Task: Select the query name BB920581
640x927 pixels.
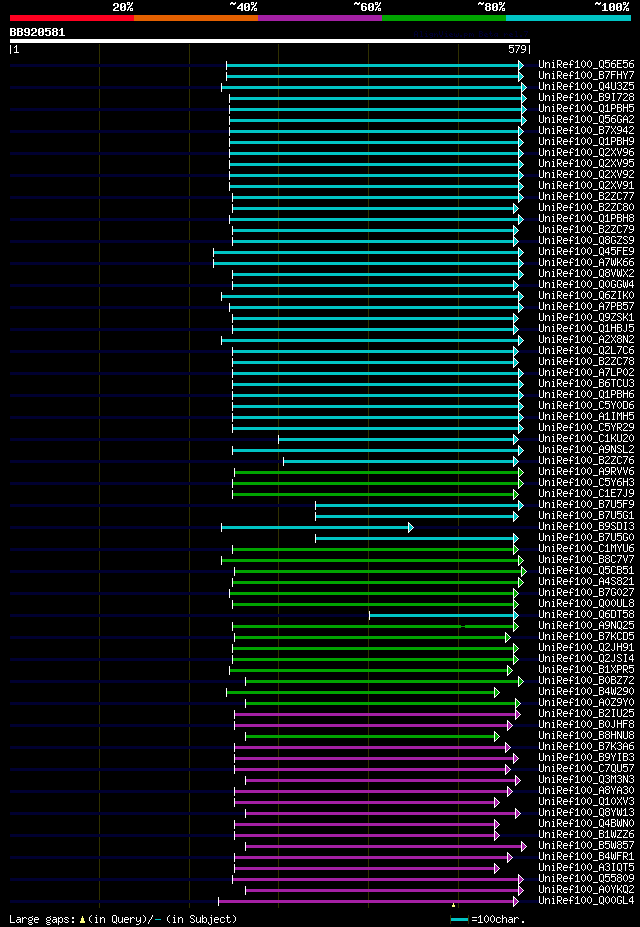Action: point(37,33)
